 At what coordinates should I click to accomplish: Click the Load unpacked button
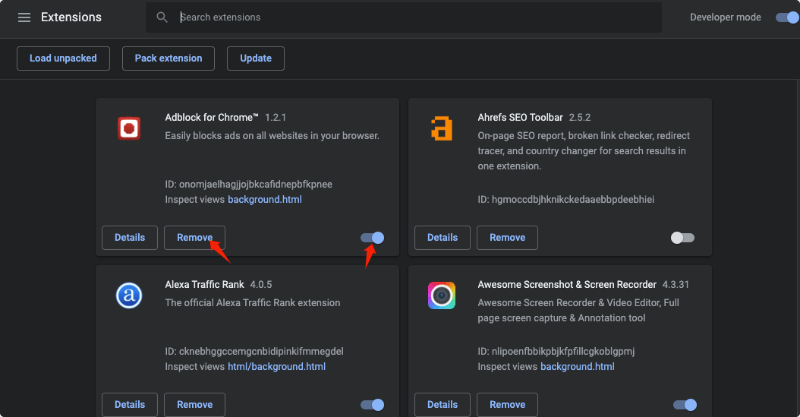63,58
